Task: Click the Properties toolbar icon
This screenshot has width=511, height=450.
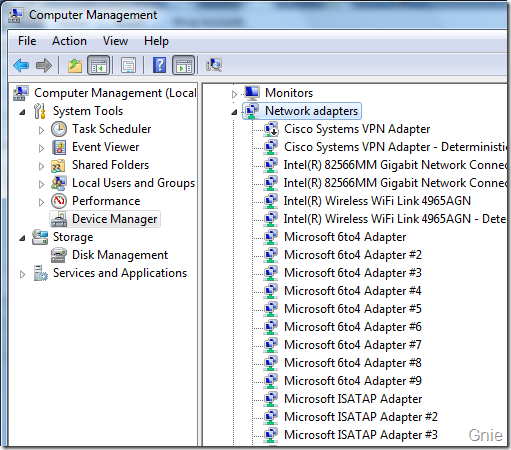Action: (x=128, y=65)
